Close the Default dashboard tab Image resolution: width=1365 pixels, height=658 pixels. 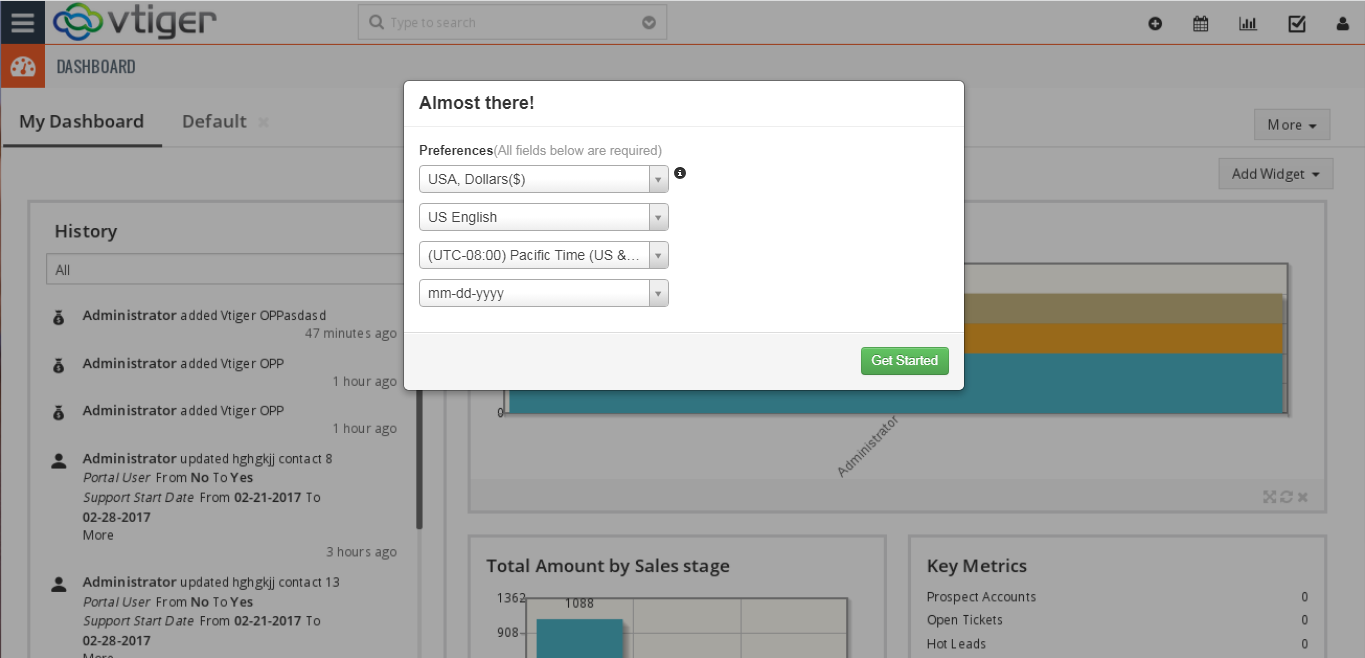coord(263,121)
